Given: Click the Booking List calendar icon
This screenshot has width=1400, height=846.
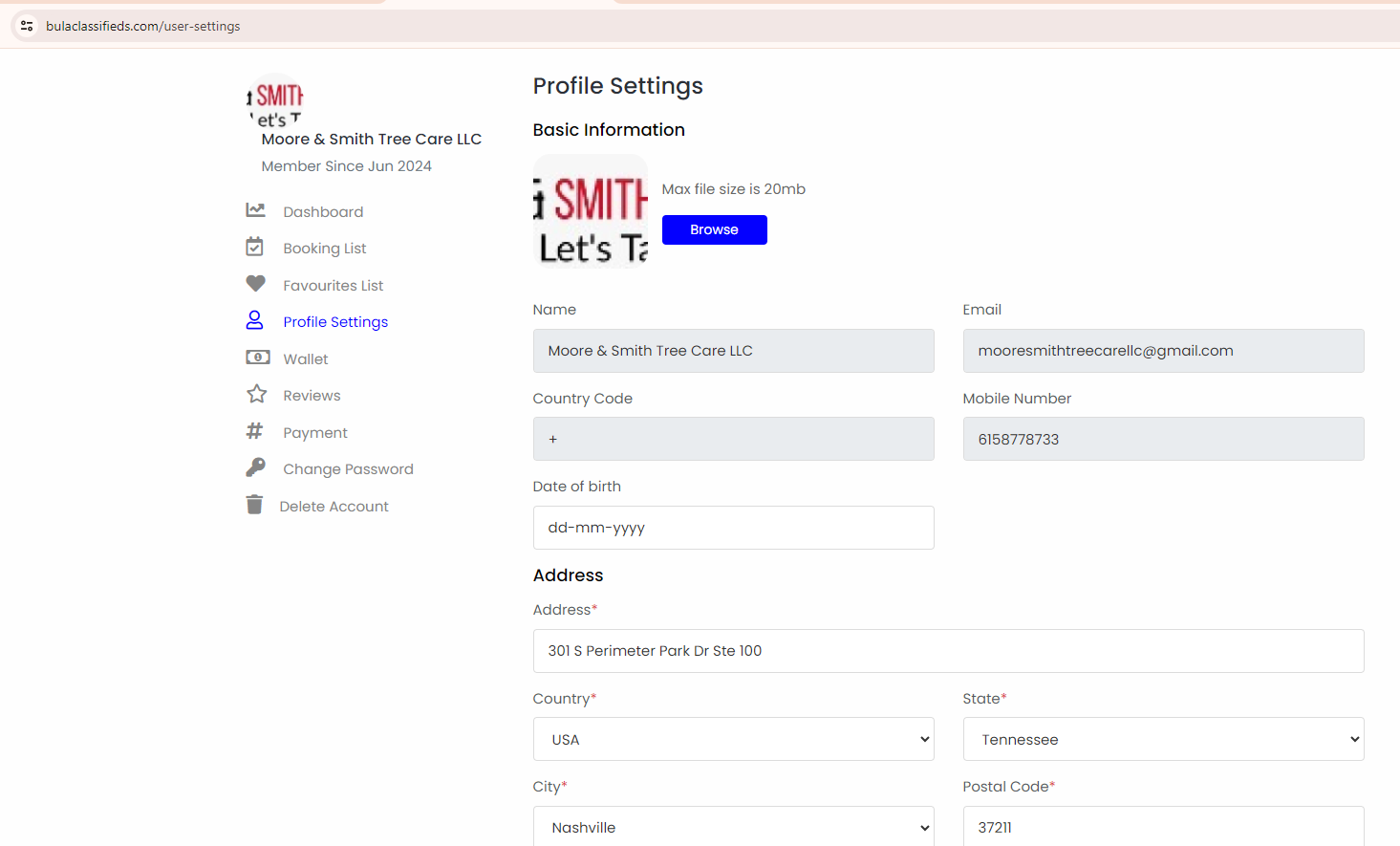Looking at the screenshot, I should pos(254,248).
